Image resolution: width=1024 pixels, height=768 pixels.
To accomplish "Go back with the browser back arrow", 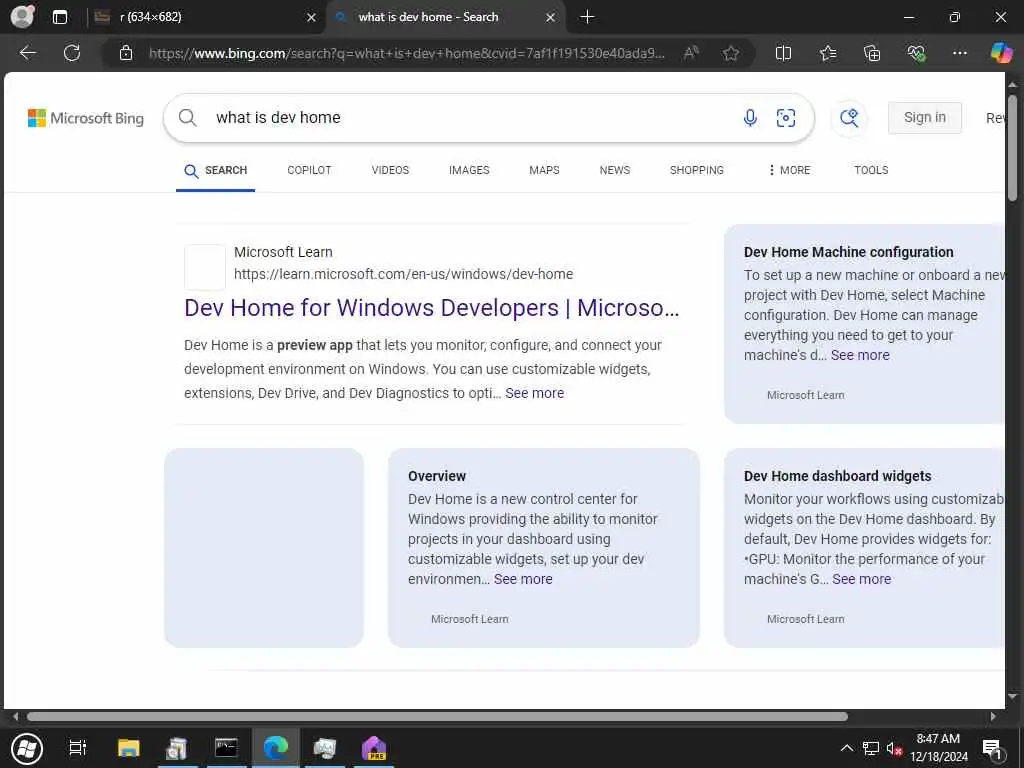I will coord(27,53).
